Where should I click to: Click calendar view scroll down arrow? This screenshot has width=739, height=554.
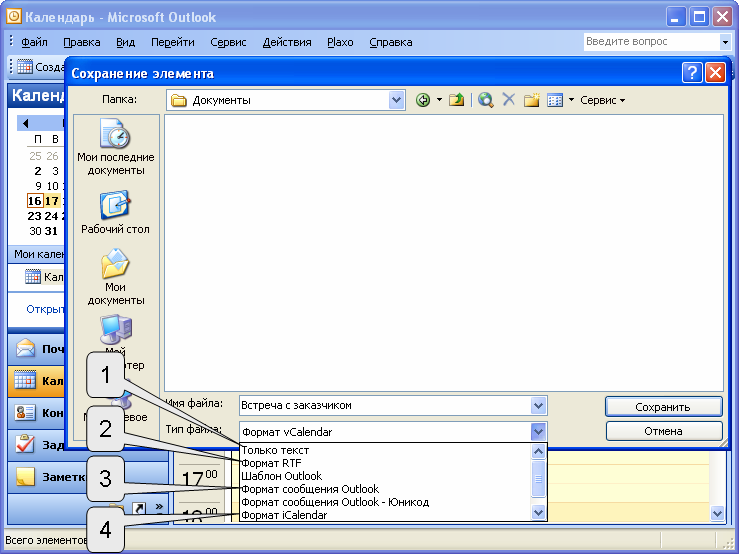click(x=717, y=513)
